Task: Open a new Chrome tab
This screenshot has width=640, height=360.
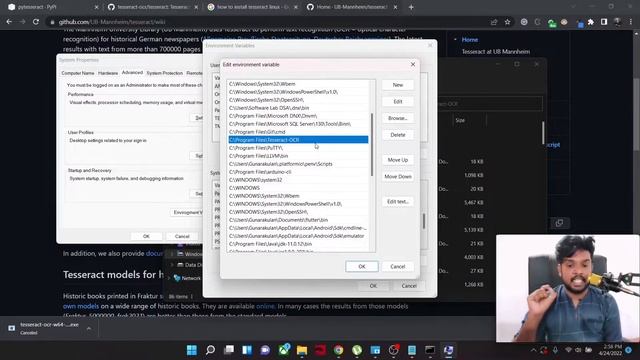Action: tap(411, 7)
